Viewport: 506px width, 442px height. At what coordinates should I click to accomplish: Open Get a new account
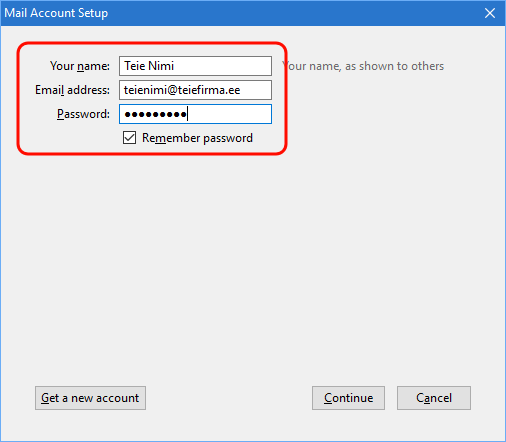click(x=90, y=398)
